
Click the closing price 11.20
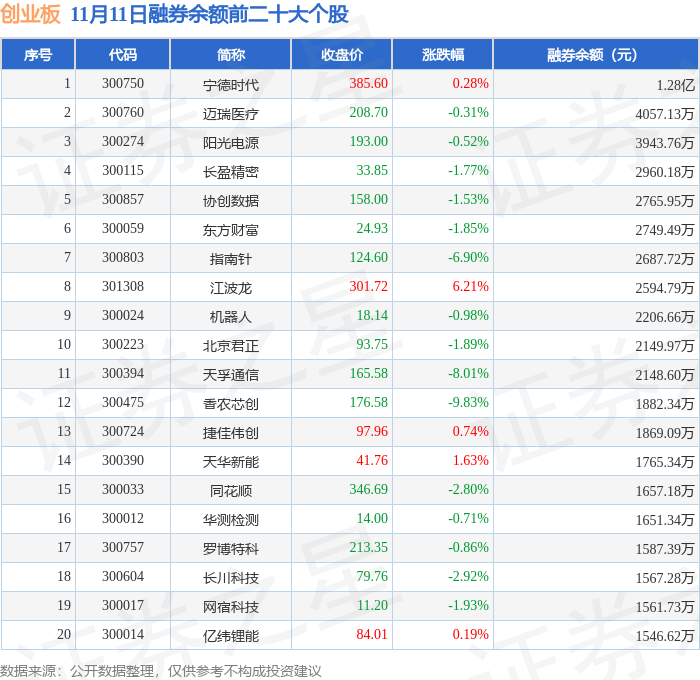pos(372,605)
